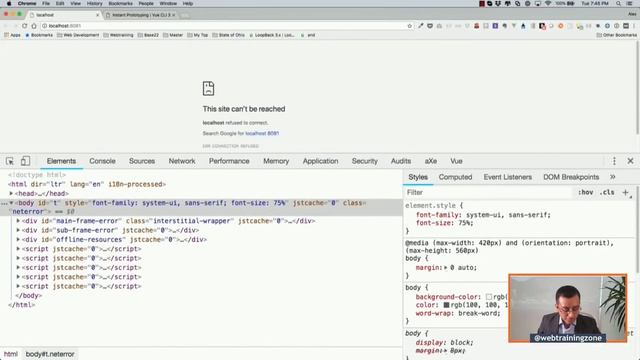Click the Home button in Chrome toolbar
Viewport: 640px width, 360px height.
[x=34, y=26]
